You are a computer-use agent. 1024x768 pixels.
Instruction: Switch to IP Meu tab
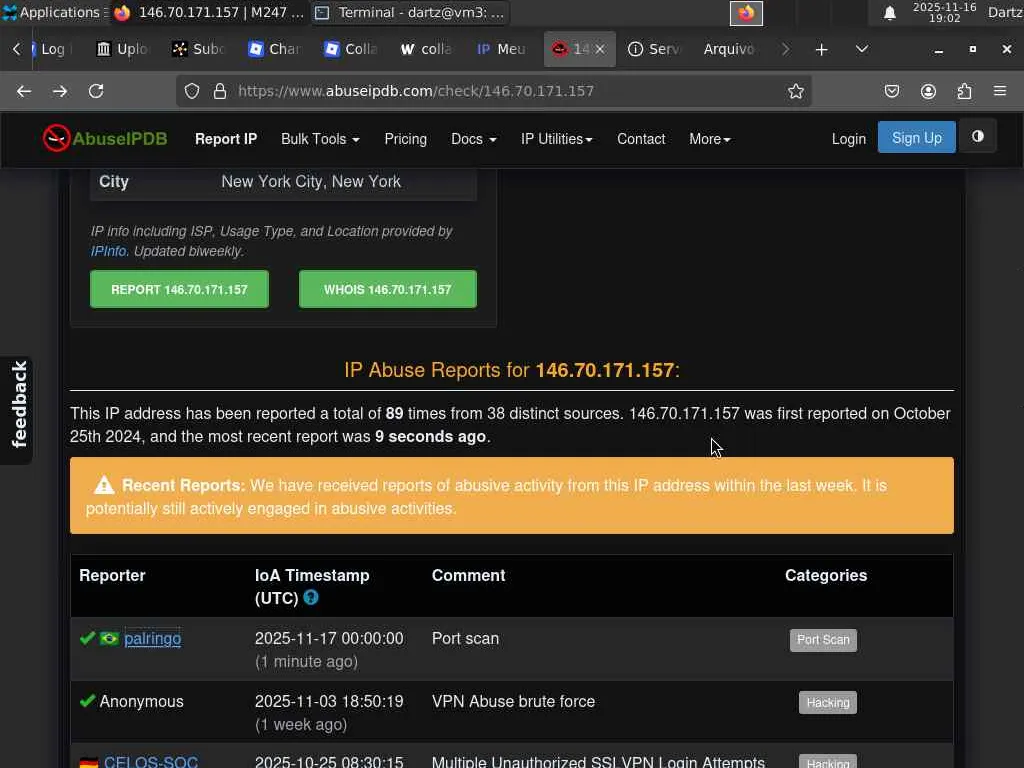[502, 50]
